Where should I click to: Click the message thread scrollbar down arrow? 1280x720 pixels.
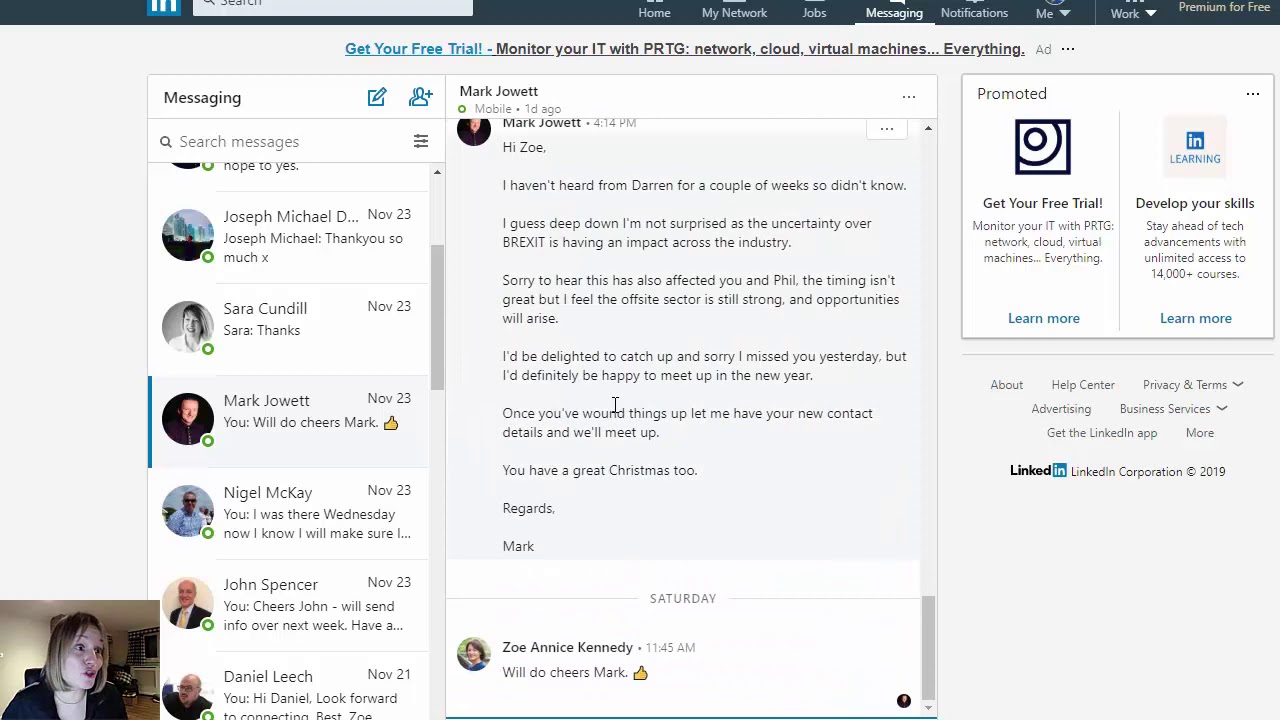(928, 708)
